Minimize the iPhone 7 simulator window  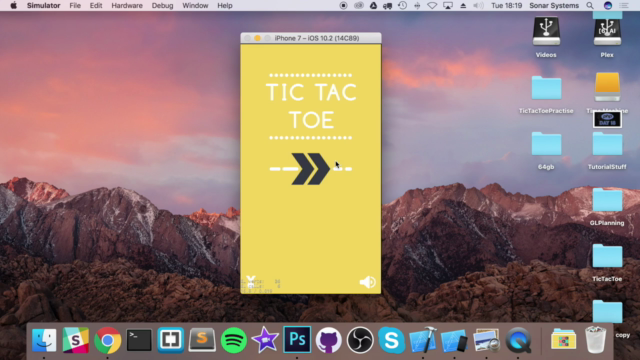tap(257, 38)
